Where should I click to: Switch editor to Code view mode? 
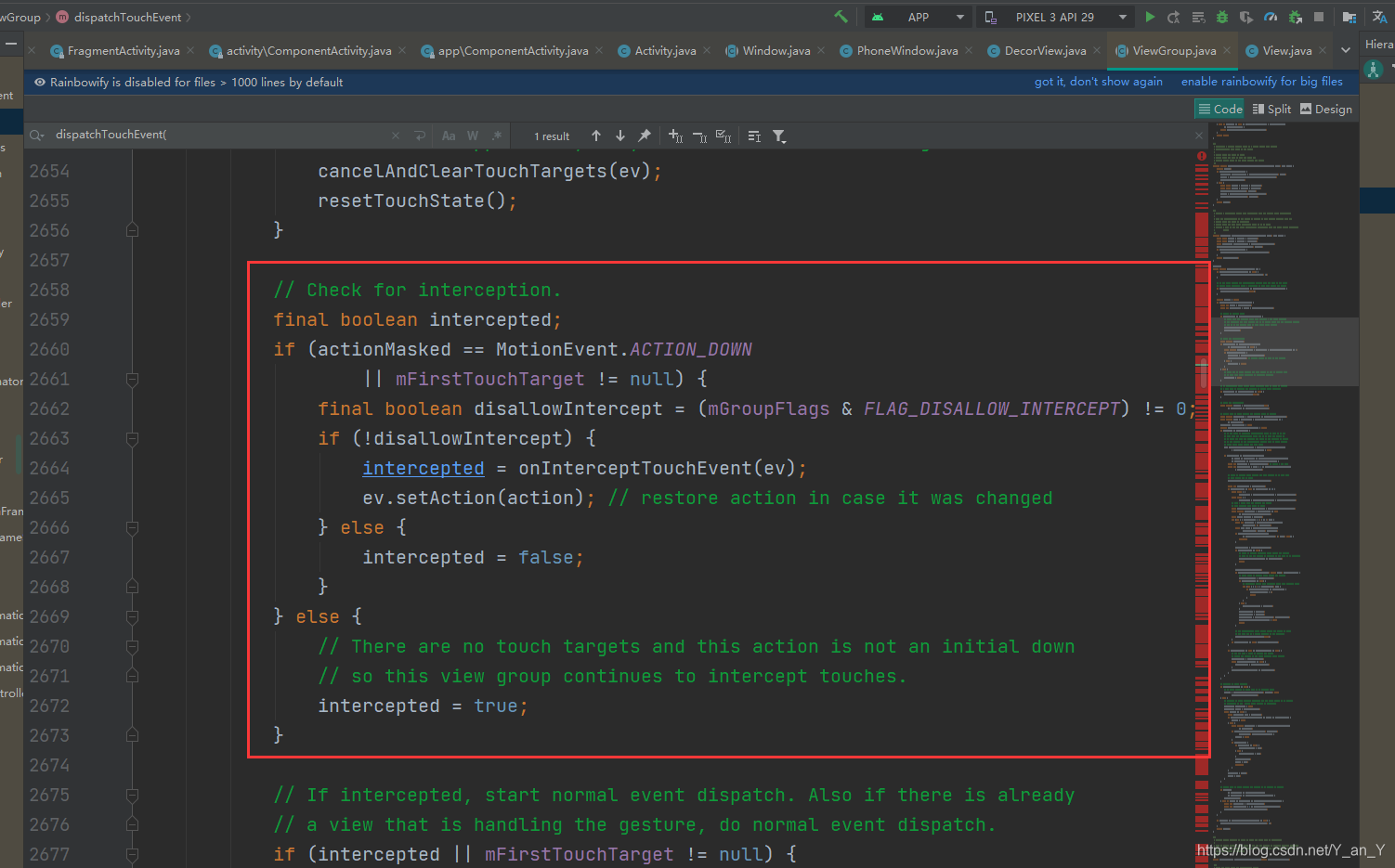tap(1219, 109)
